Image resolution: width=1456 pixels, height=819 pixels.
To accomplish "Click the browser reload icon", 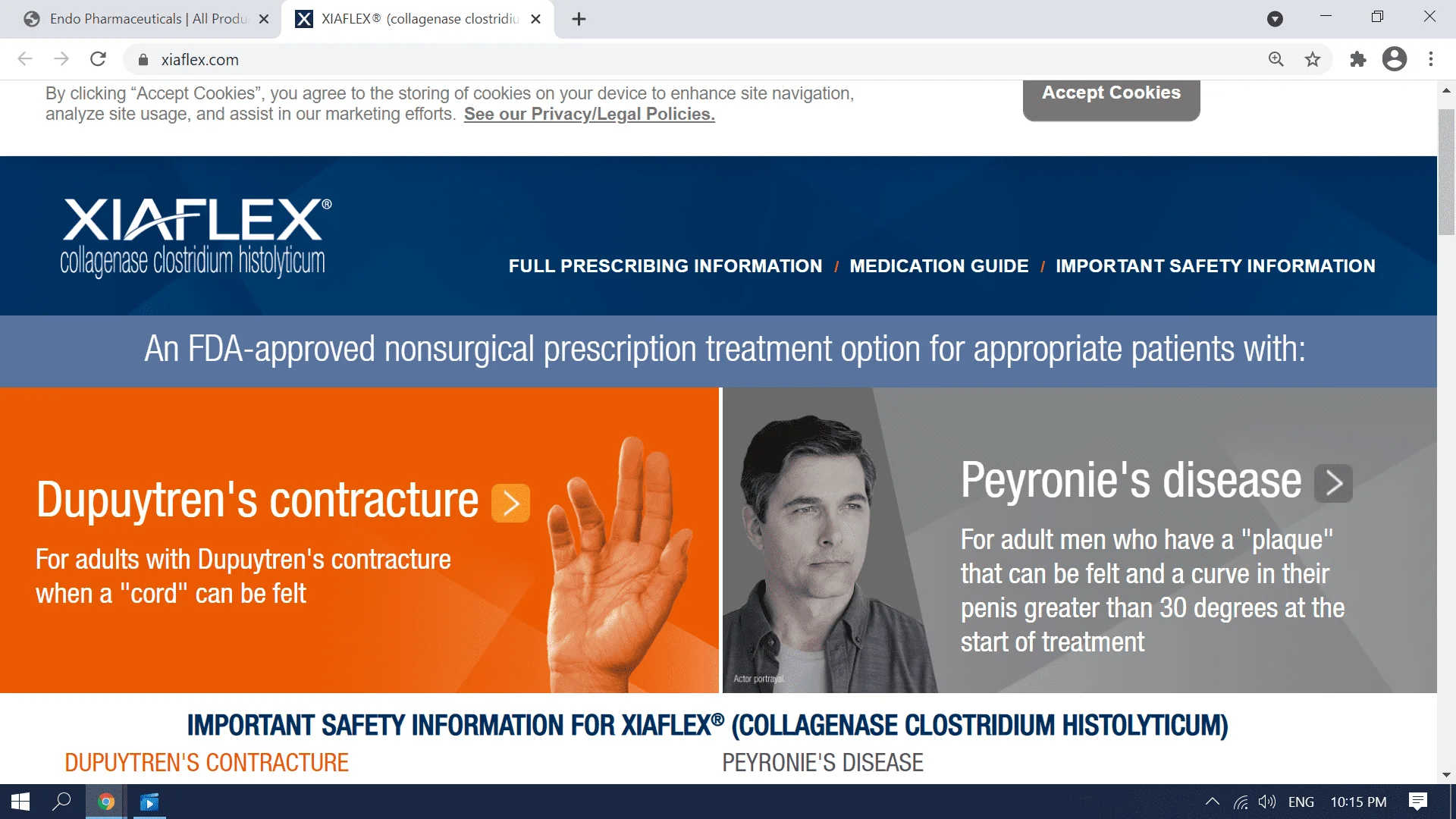I will point(98,59).
